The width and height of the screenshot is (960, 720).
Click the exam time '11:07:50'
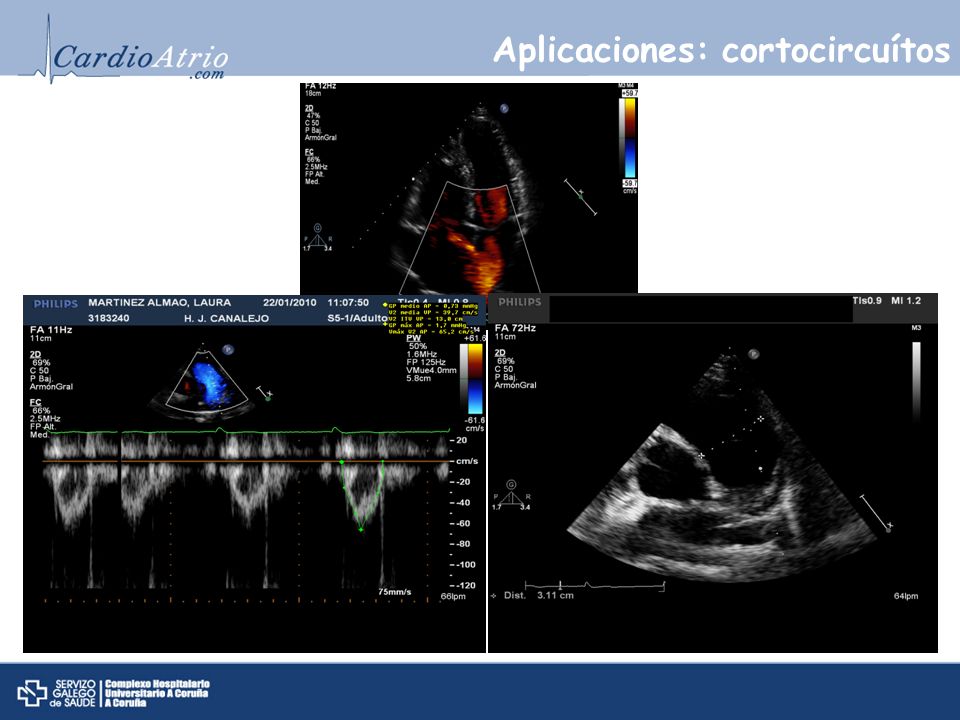click(x=348, y=302)
